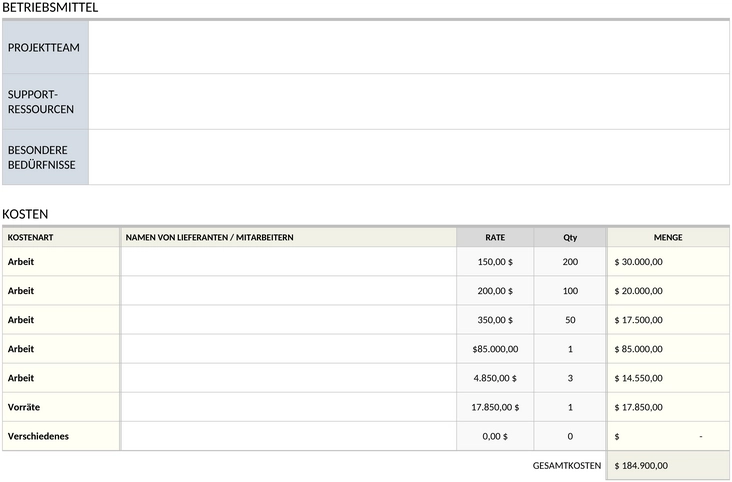Image resolution: width=732 pixels, height=482 pixels.
Task: Click the Qty column header
Action: [570, 238]
